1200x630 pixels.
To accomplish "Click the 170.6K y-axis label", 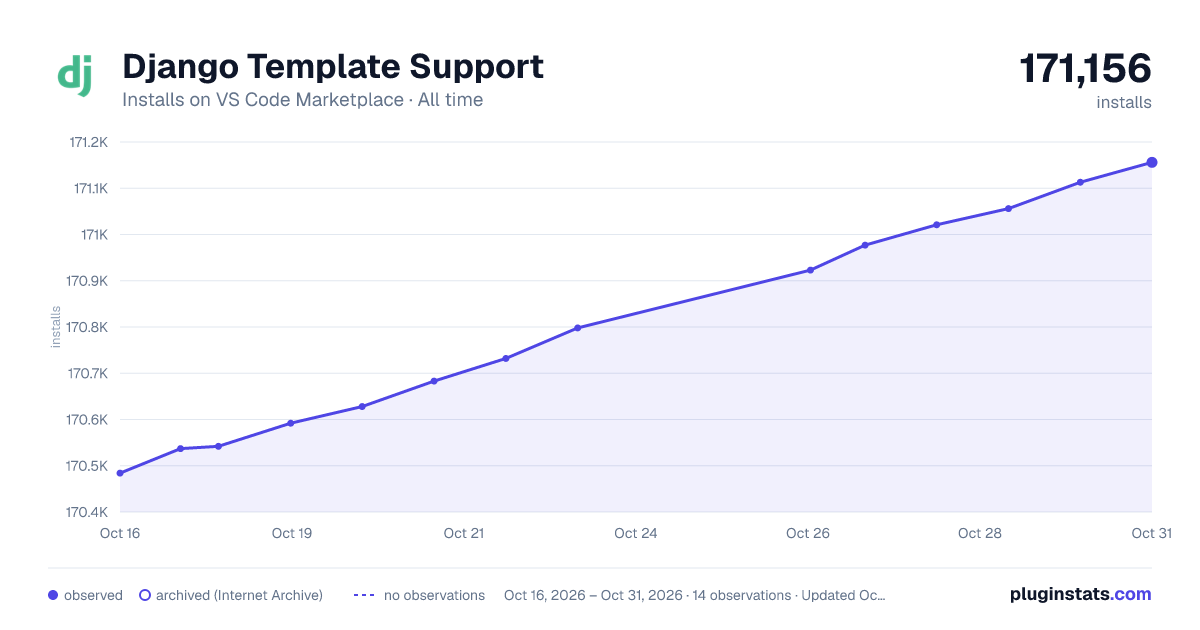I will click(x=87, y=420).
